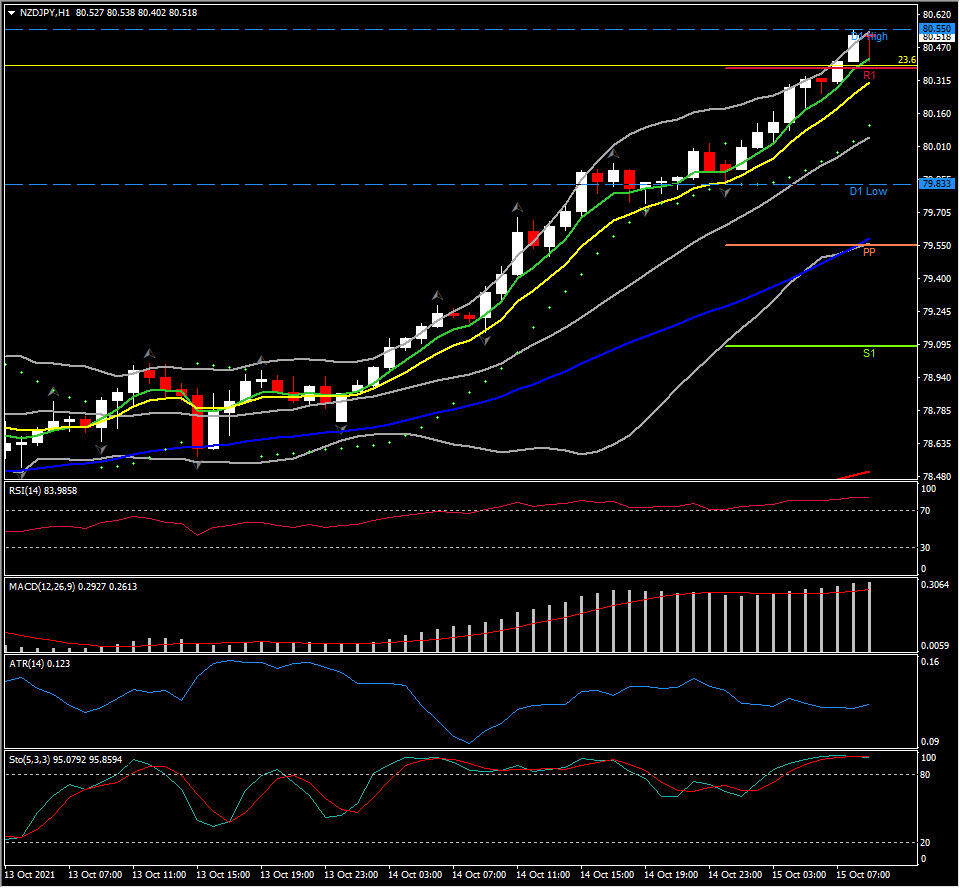This screenshot has width=960, height=888.
Task: Click the 13 Oct 11:00 time label
Action: [x=159, y=874]
